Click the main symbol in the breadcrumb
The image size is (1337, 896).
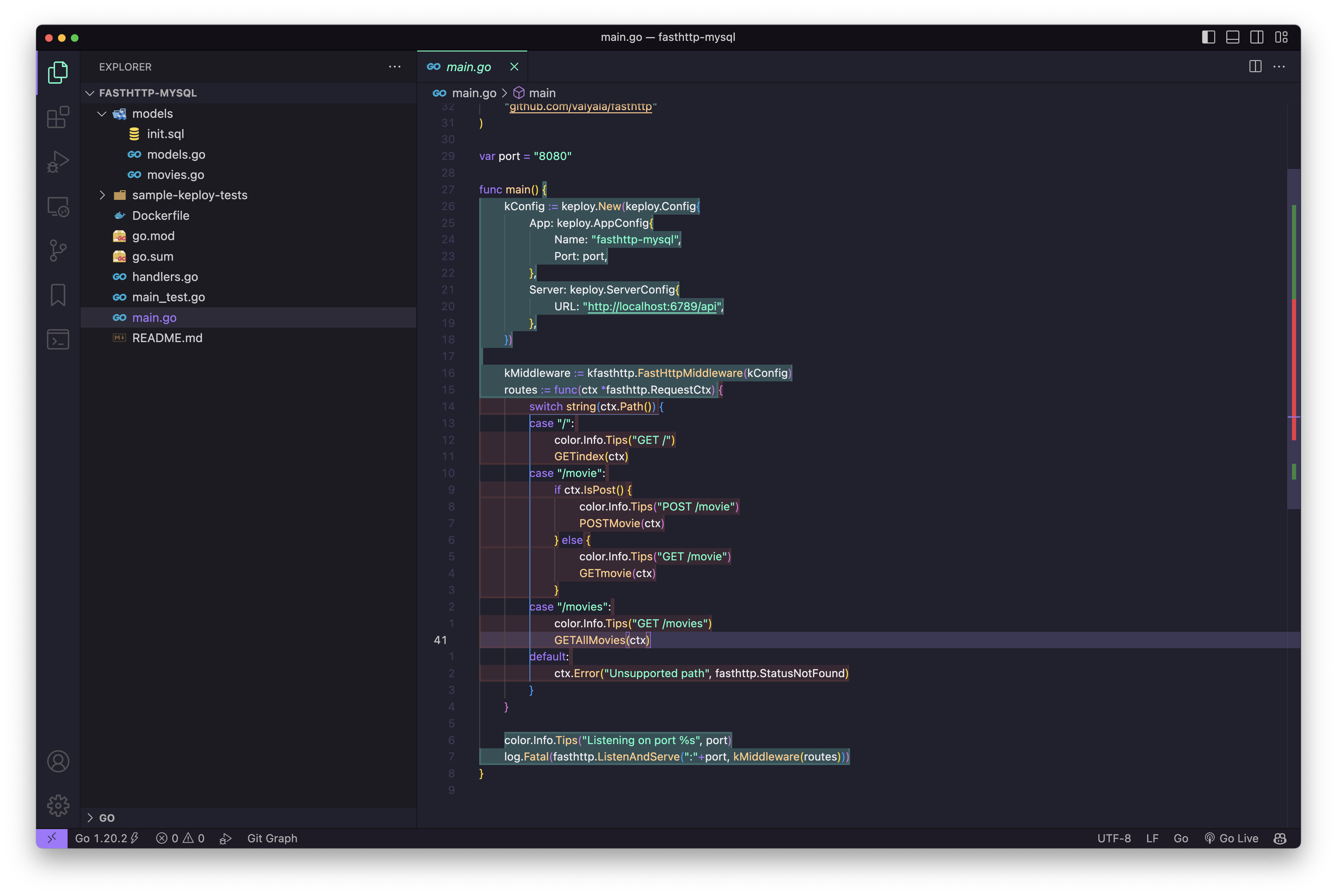pyautogui.click(x=542, y=93)
